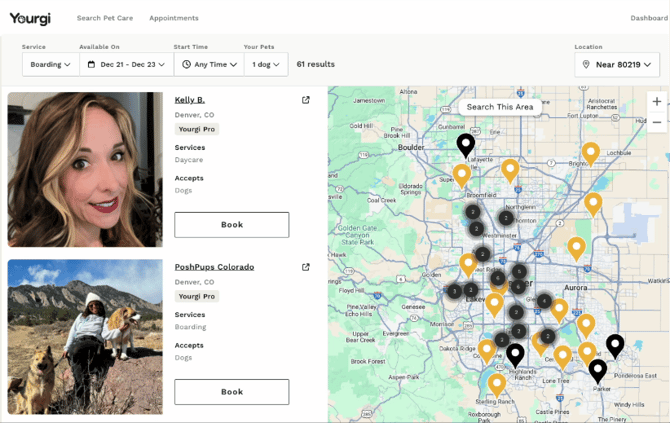Click the Yourgi logo

point(30,18)
